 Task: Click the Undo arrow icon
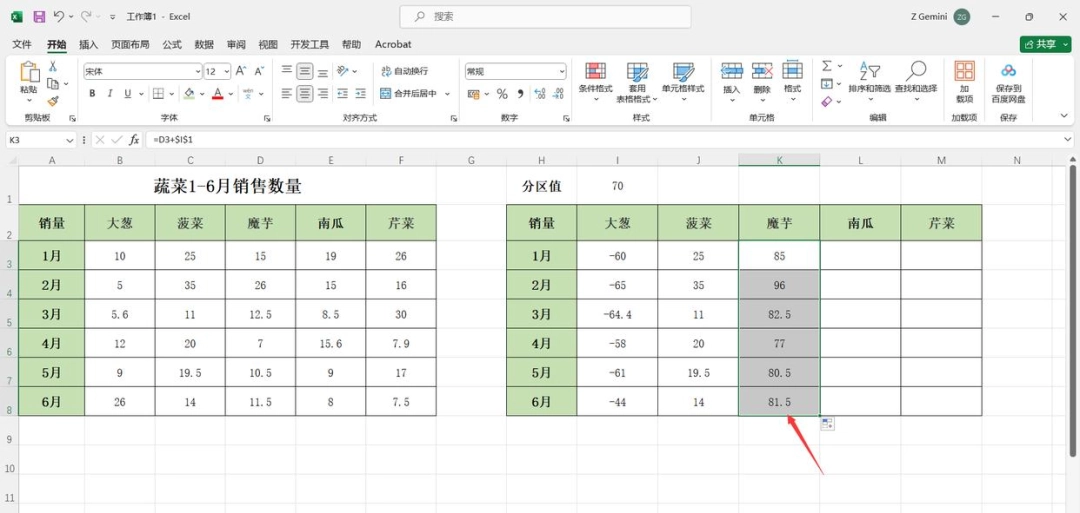click(x=59, y=17)
